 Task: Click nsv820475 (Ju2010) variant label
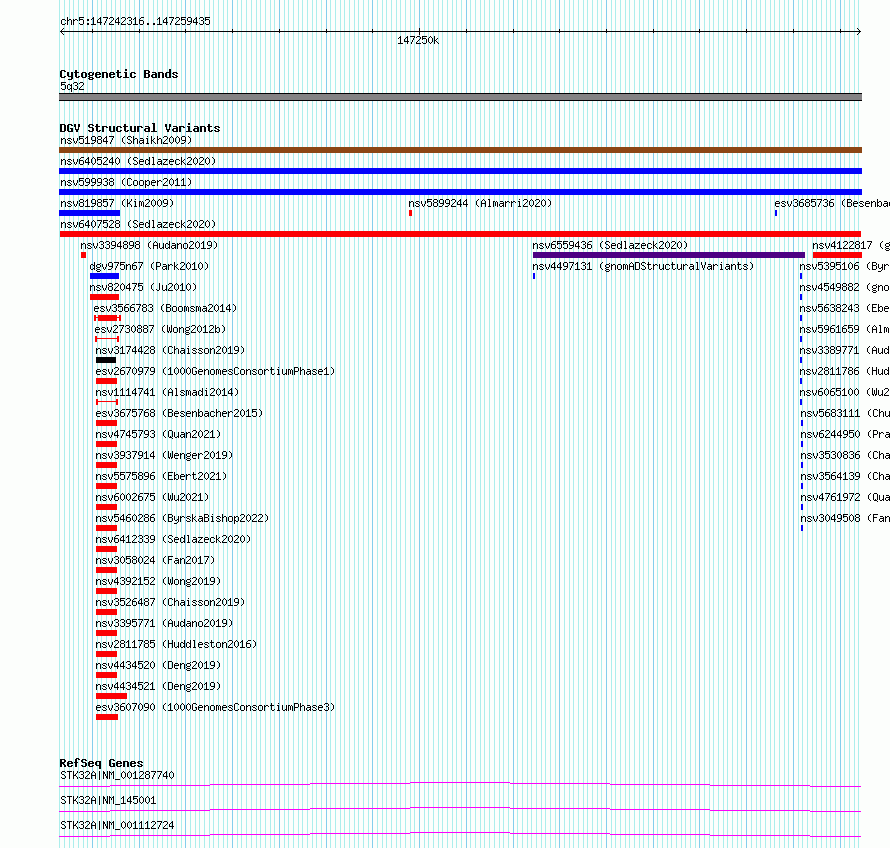pyautogui.click(x=143, y=287)
